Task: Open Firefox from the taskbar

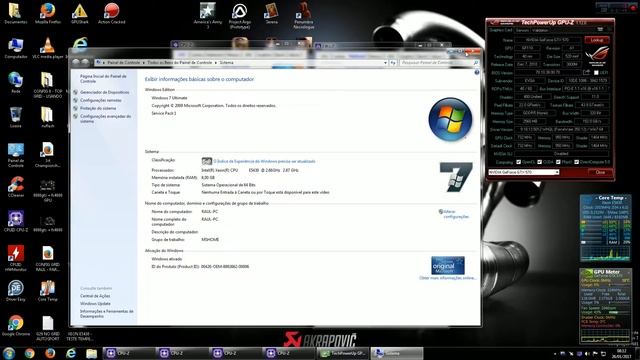Action: tap(50, 353)
